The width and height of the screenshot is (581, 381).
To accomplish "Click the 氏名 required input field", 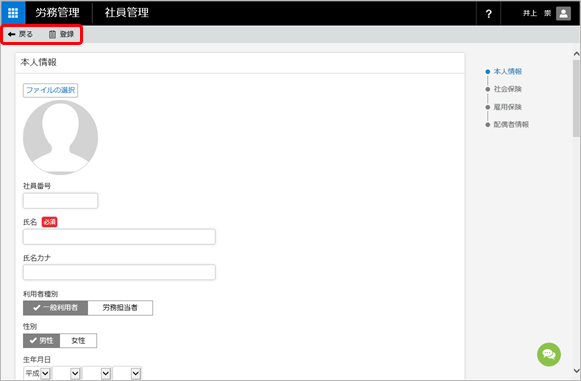I will (119, 237).
